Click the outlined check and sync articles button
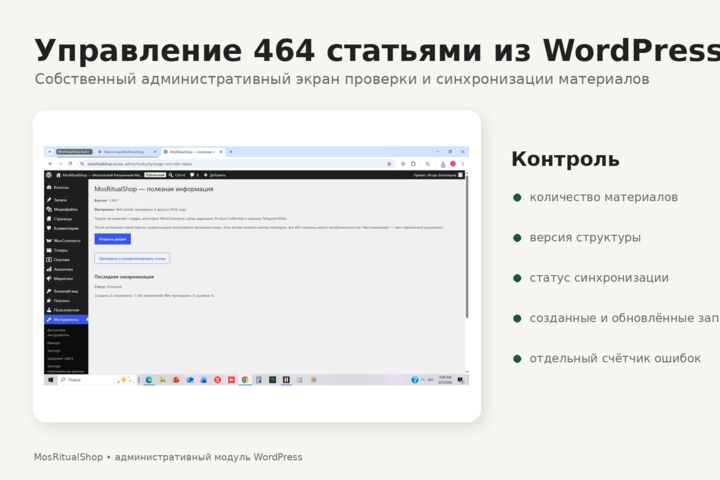Screen dimensions: 720x480 (132, 259)
